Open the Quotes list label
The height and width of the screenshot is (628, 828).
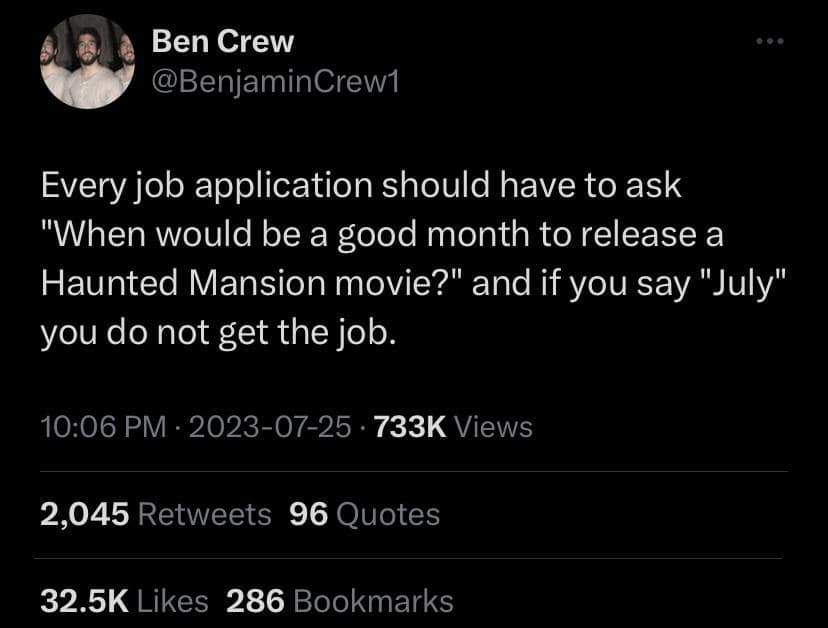pos(388,514)
